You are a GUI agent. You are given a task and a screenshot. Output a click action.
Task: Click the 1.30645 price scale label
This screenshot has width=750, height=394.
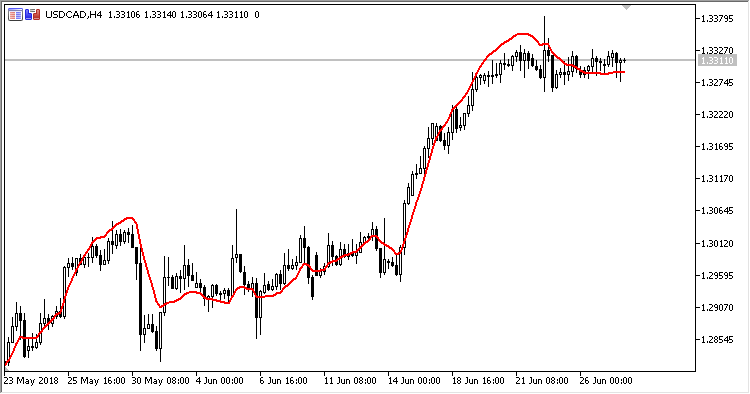click(717, 211)
